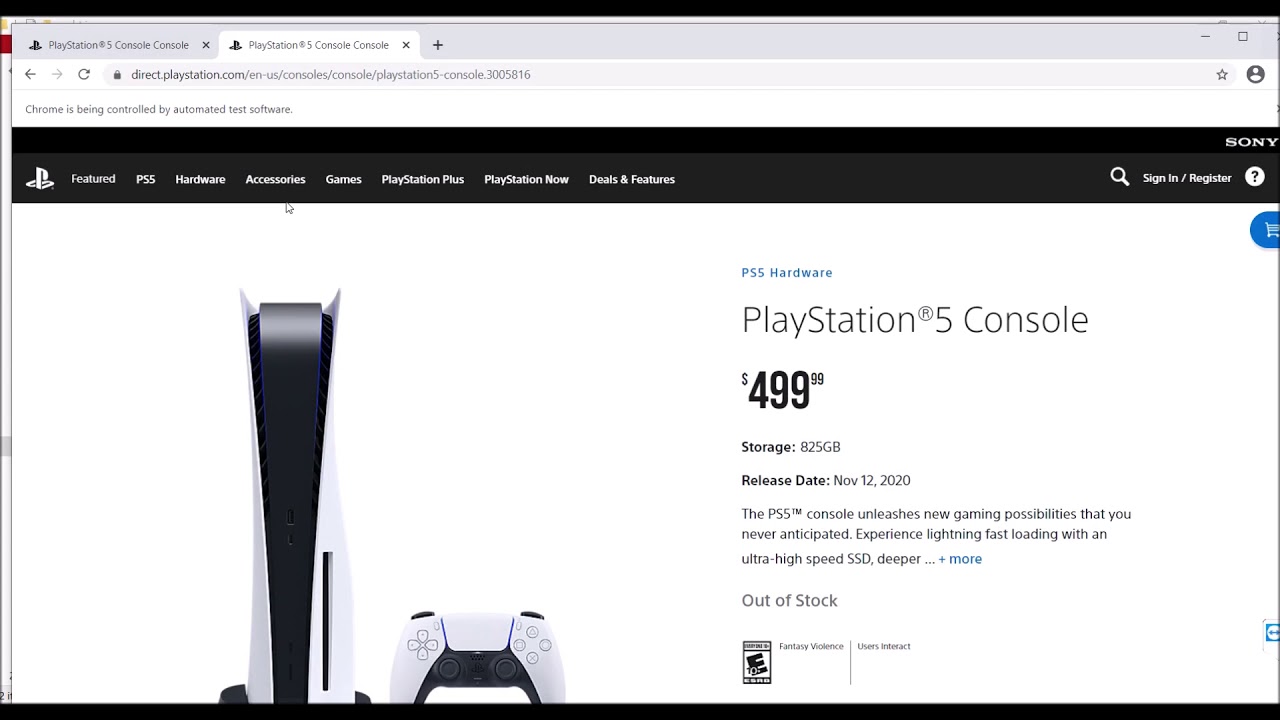Click the $499.99 price
1280x720 pixels.
coord(783,389)
